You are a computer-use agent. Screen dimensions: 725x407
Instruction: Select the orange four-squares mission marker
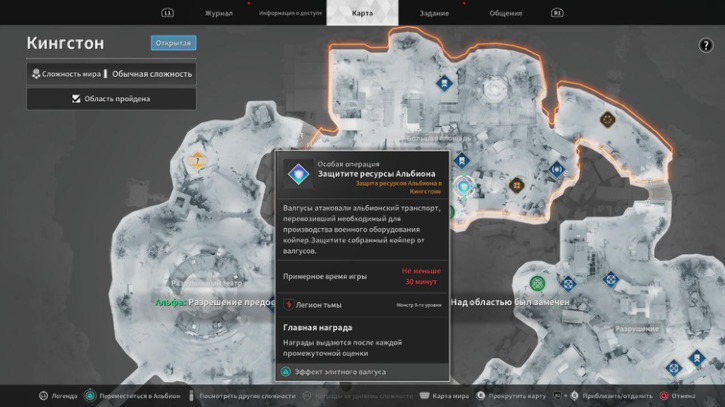click(x=516, y=185)
